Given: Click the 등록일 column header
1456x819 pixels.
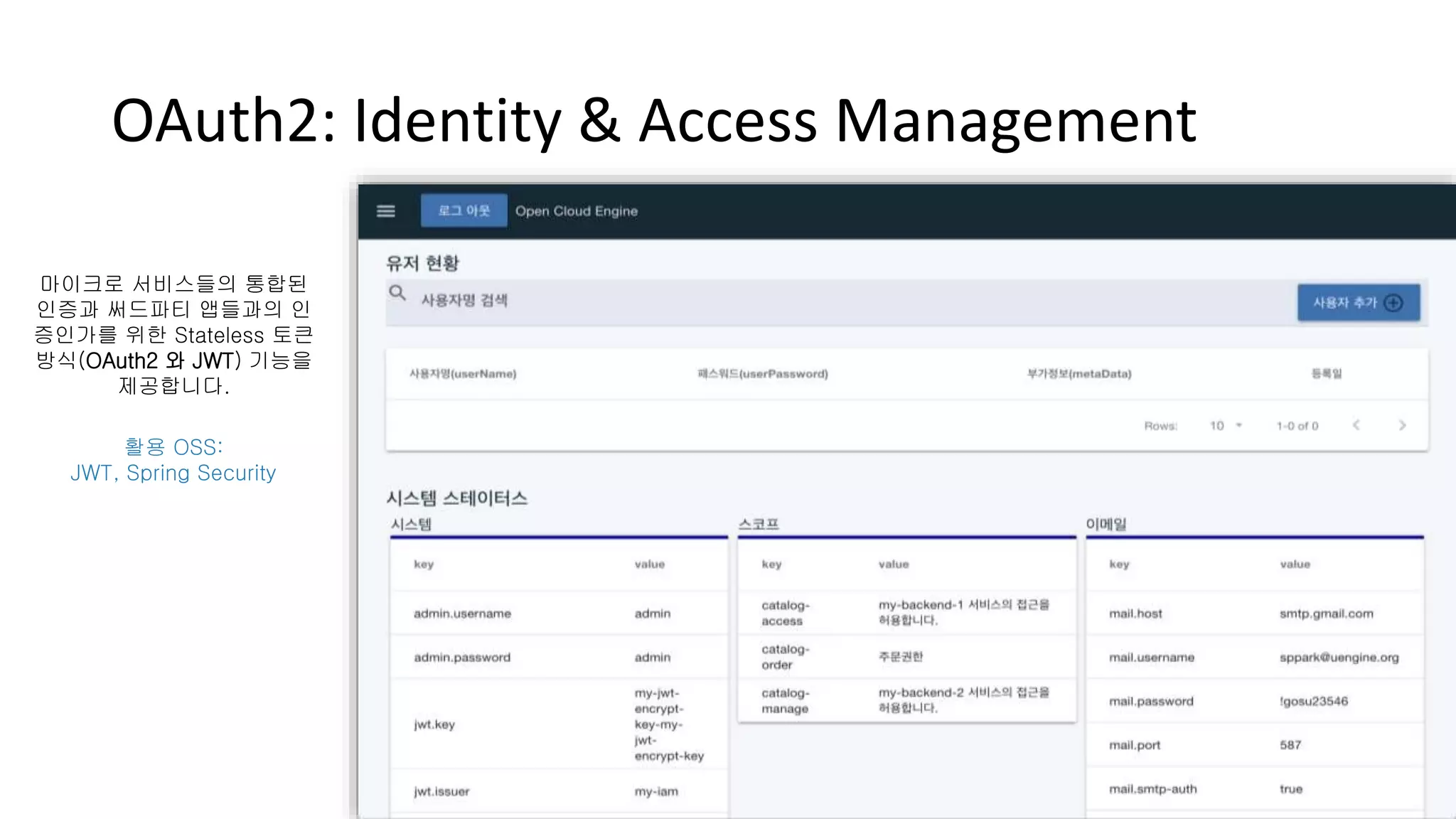Looking at the screenshot, I should click(1326, 374).
